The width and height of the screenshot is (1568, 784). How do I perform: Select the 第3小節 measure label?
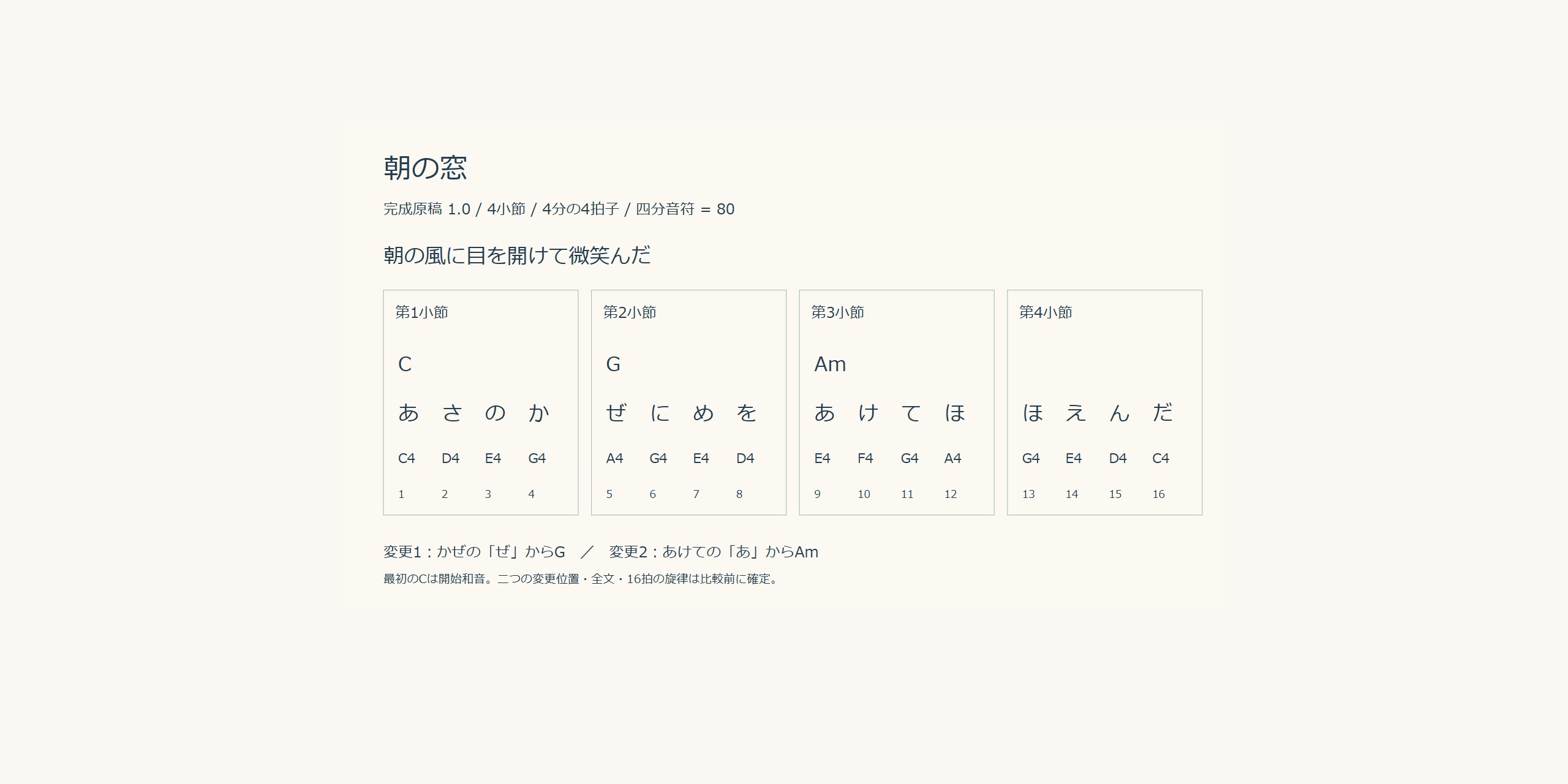[x=837, y=312]
